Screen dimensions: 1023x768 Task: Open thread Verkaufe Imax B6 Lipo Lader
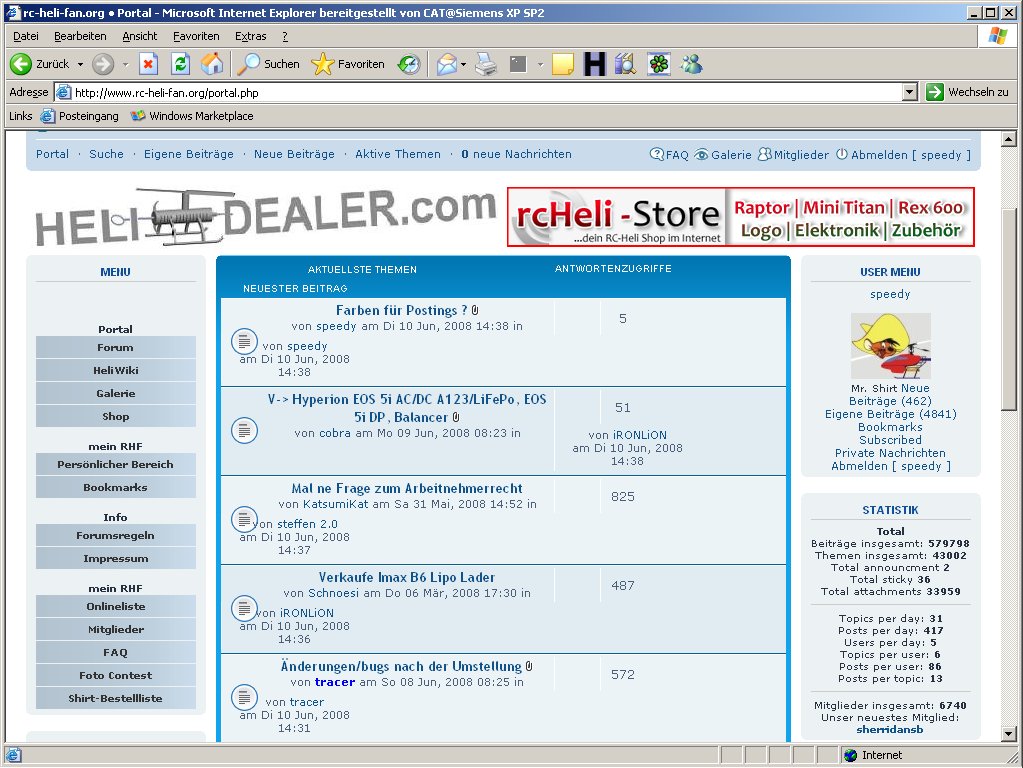tap(407, 577)
